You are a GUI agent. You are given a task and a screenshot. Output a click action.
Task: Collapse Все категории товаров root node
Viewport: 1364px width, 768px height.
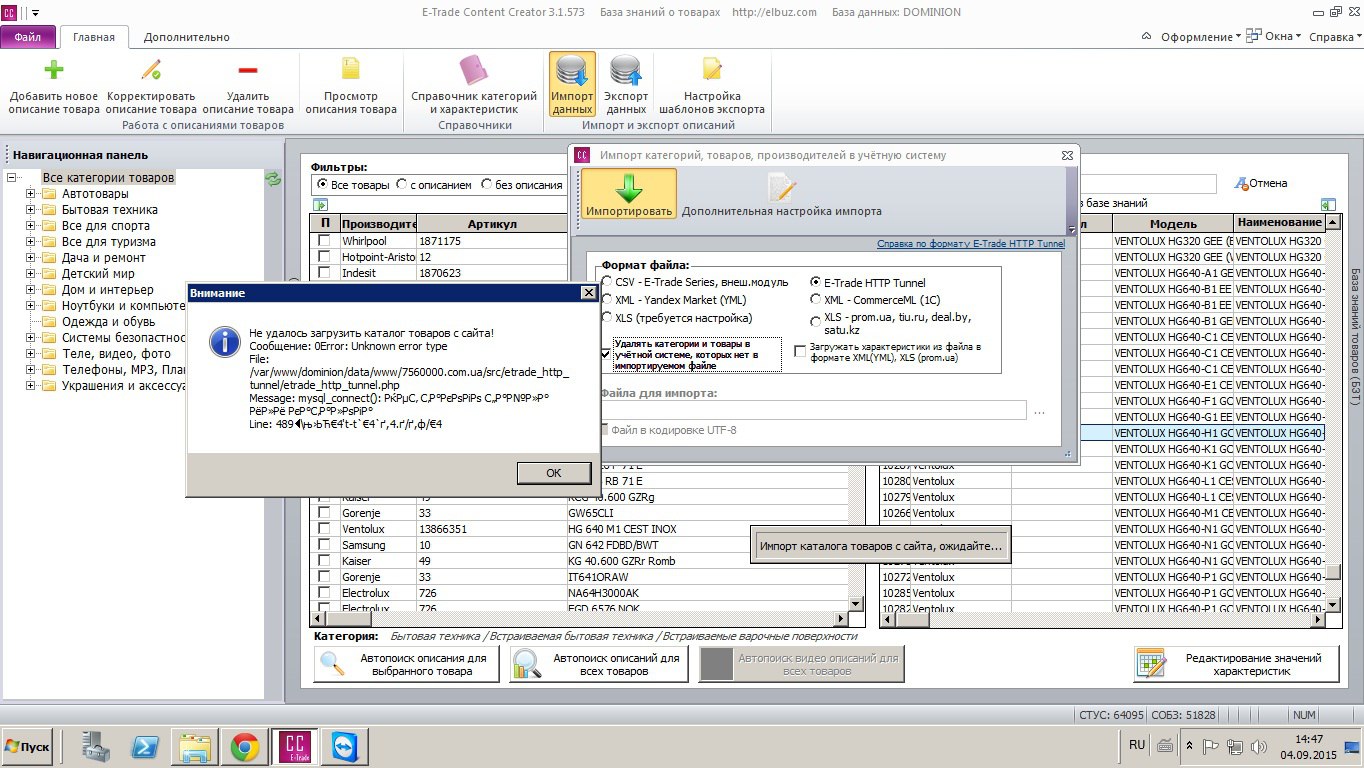[12, 178]
